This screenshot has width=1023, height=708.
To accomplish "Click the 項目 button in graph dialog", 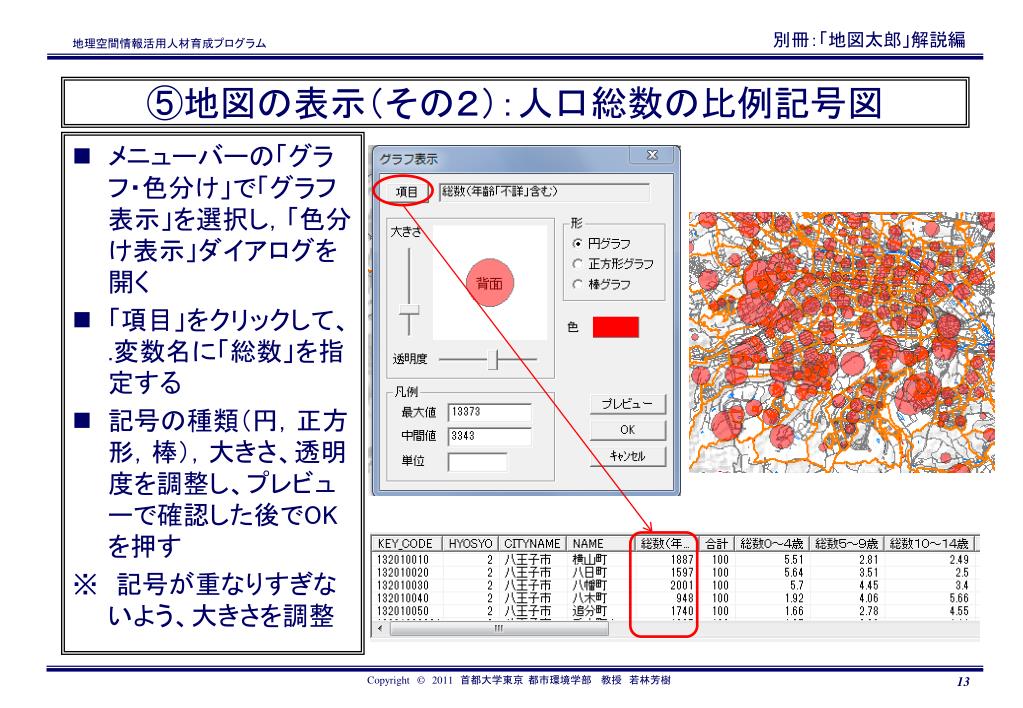I will [x=406, y=191].
